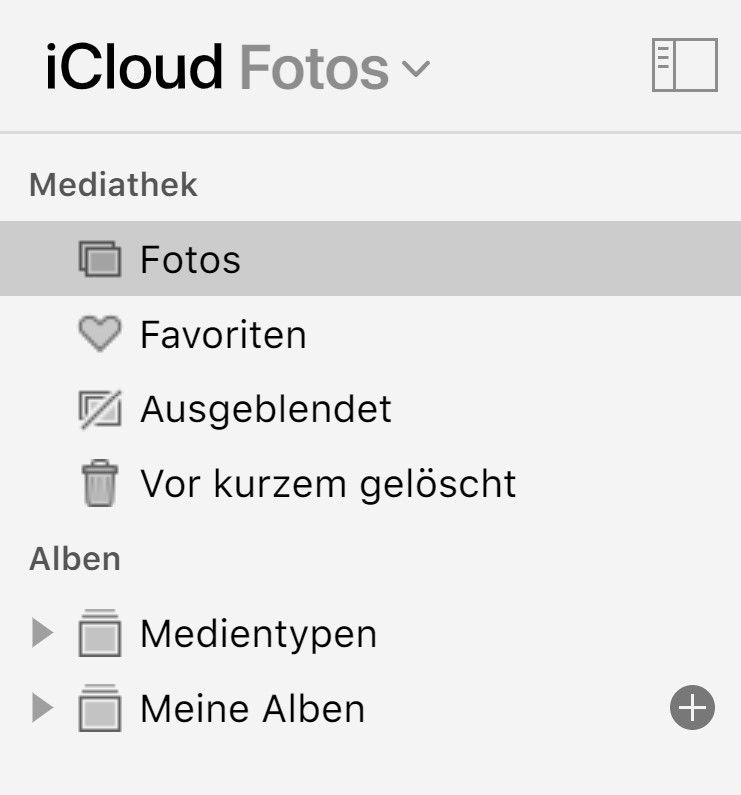Show the Ausgeblendet photos
741x795 pixels.
(266, 409)
